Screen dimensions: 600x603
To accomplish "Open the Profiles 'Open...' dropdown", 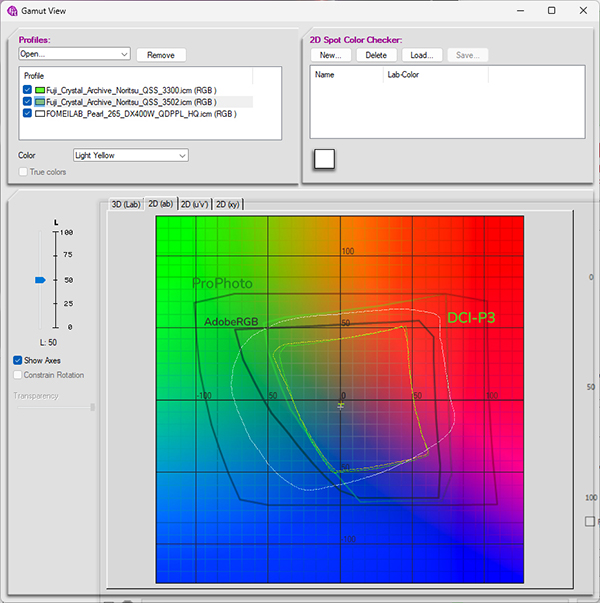I will point(75,54).
